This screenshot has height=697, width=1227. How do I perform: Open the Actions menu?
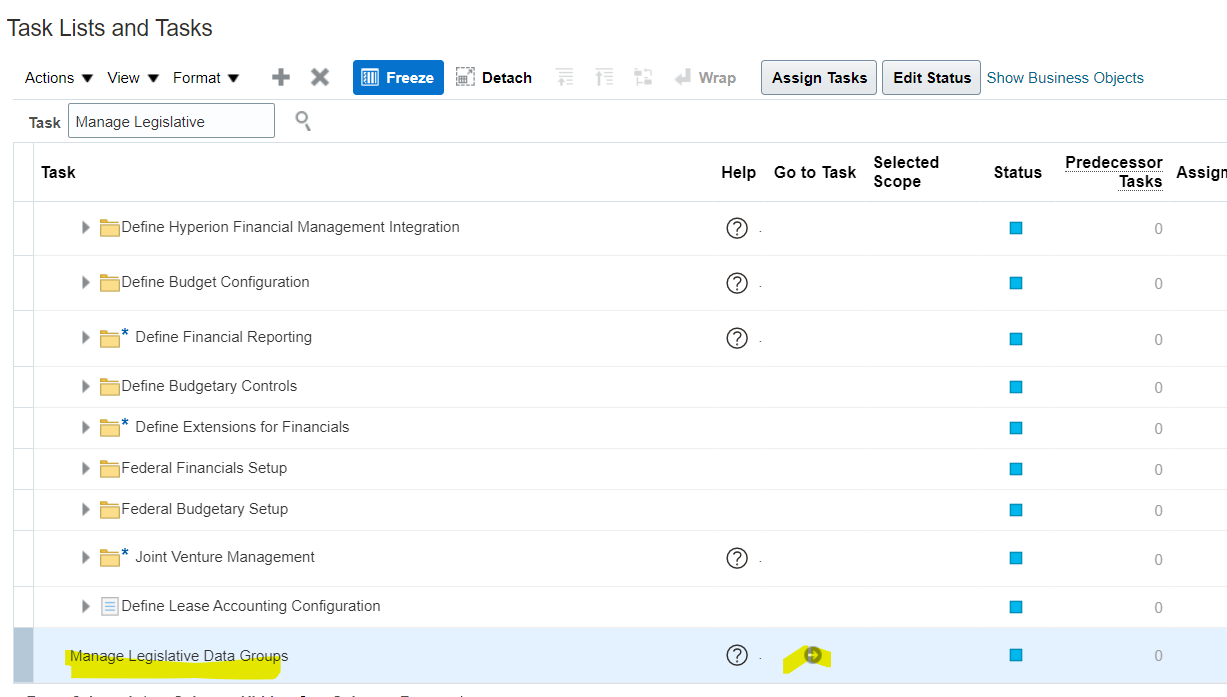pyautogui.click(x=59, y=77)
